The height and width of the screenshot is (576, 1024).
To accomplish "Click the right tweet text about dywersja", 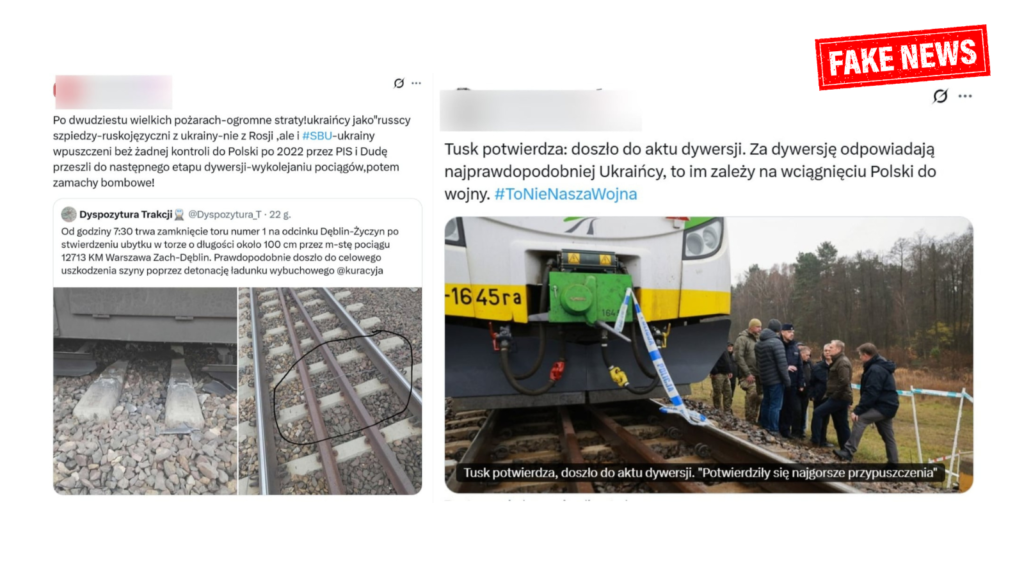I will tap(690, 171).
